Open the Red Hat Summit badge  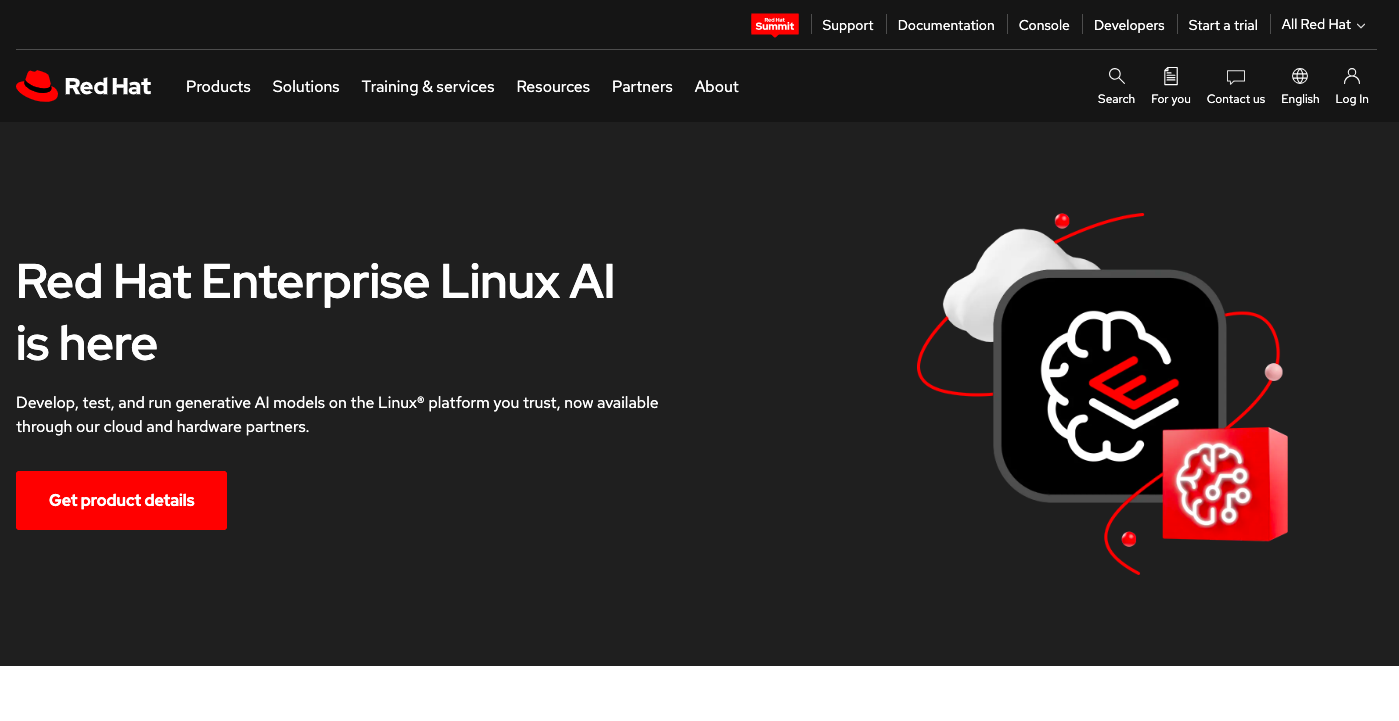pos(775,25)
